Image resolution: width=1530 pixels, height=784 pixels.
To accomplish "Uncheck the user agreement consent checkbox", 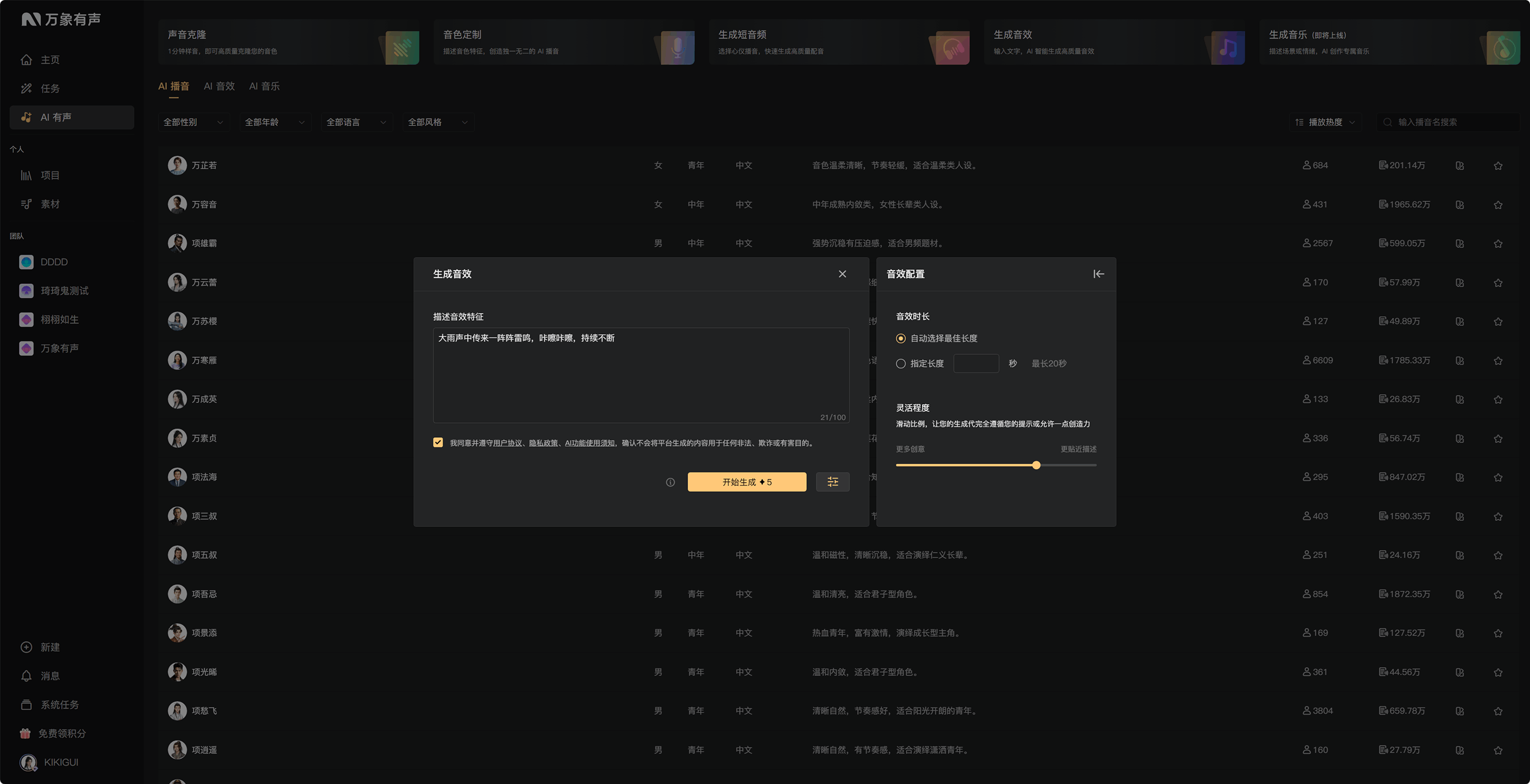I will [438, 442].
